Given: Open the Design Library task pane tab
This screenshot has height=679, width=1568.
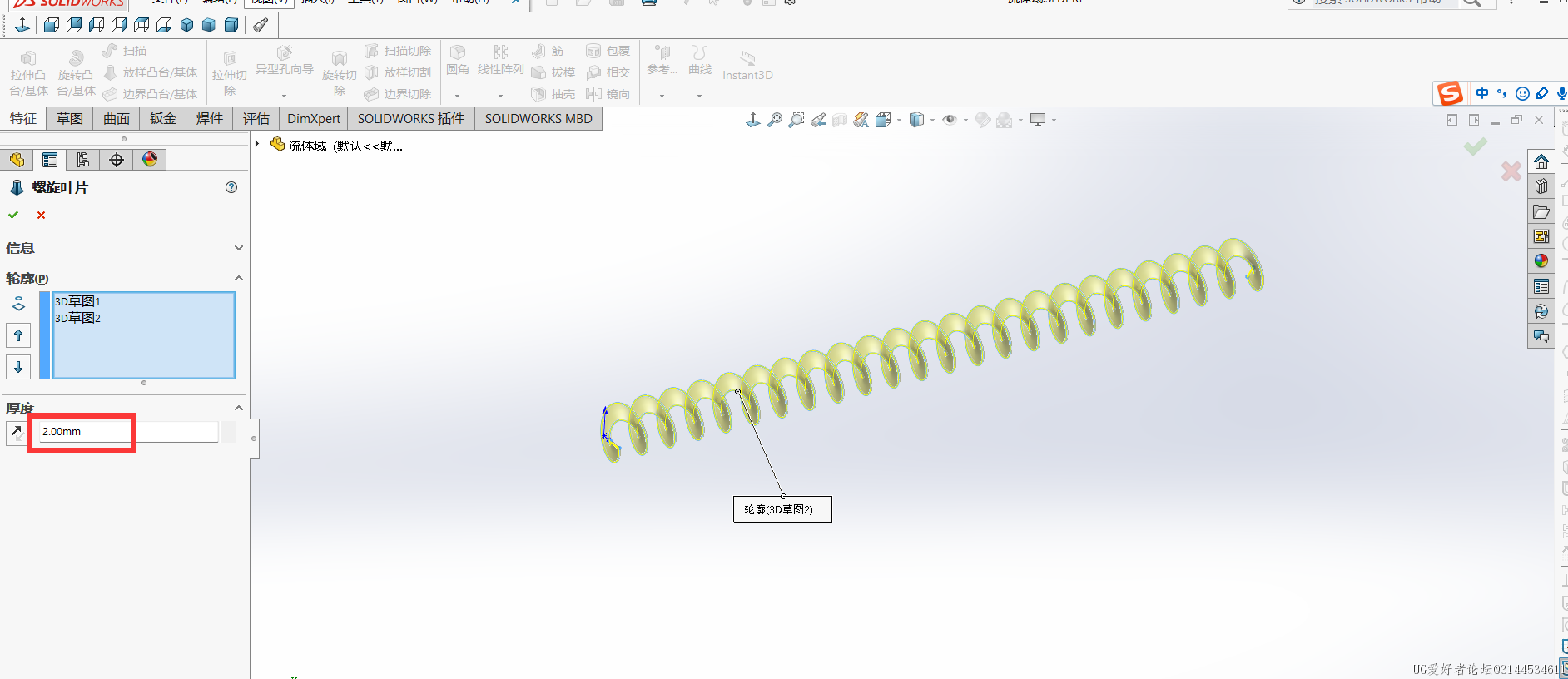Looking at the screenshot, I should [1541, 186].
